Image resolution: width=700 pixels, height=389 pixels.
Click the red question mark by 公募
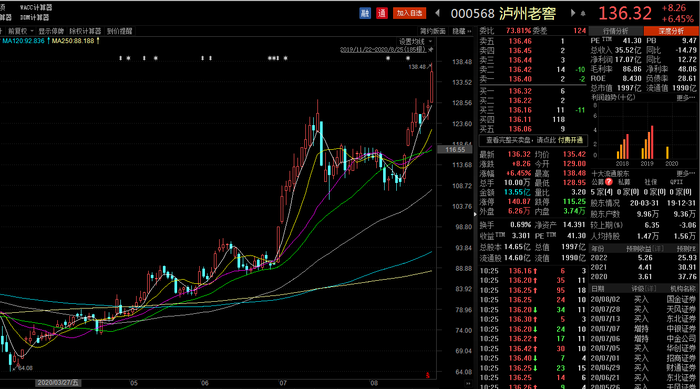pyautogui.click(x=608, y=182)
